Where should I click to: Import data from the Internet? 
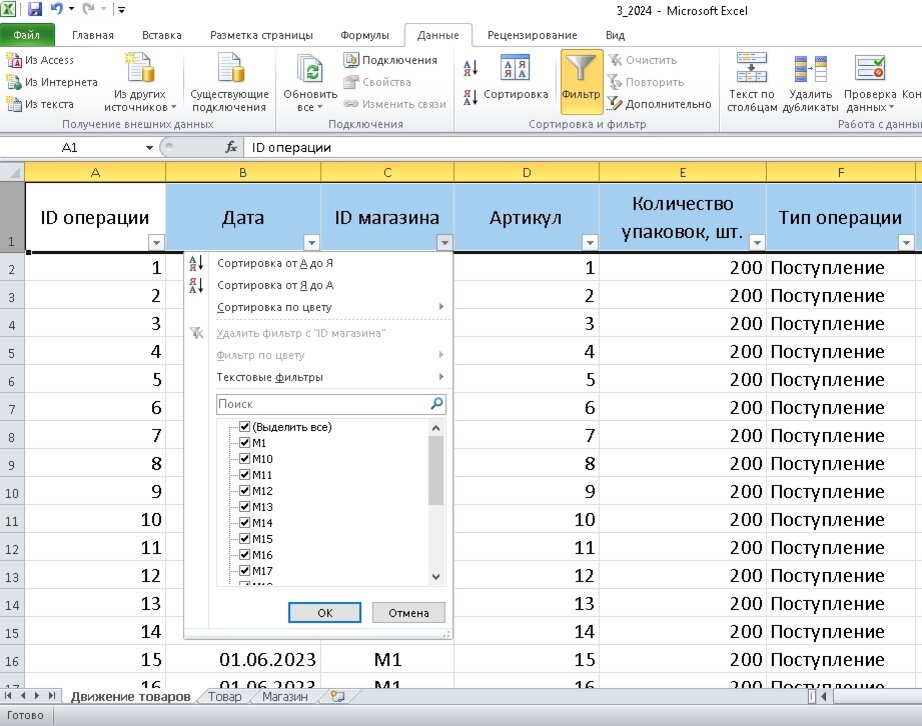[x=52, y=82]
